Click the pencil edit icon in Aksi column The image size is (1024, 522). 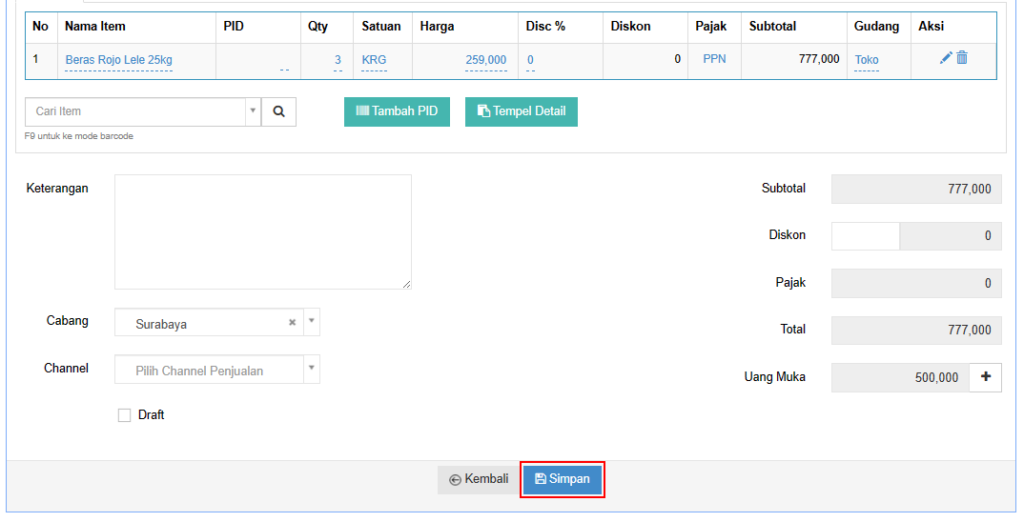point(946,58)
